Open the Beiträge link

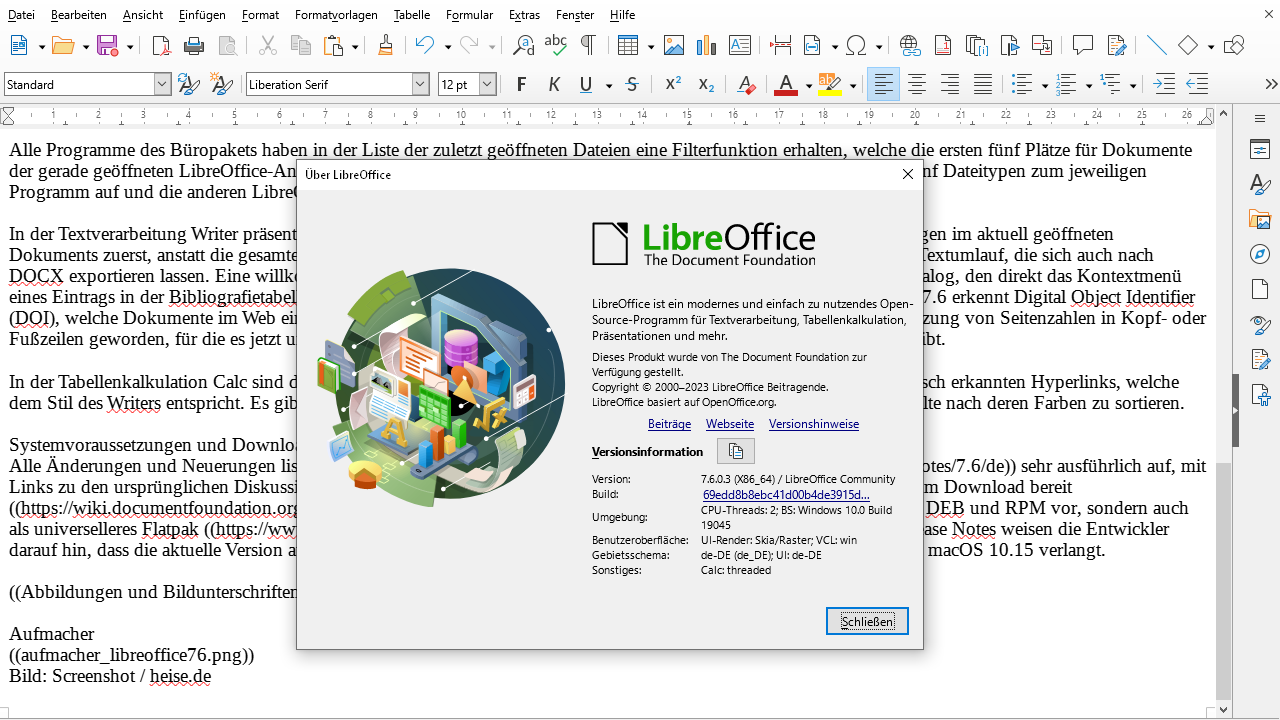coord(669,424)
